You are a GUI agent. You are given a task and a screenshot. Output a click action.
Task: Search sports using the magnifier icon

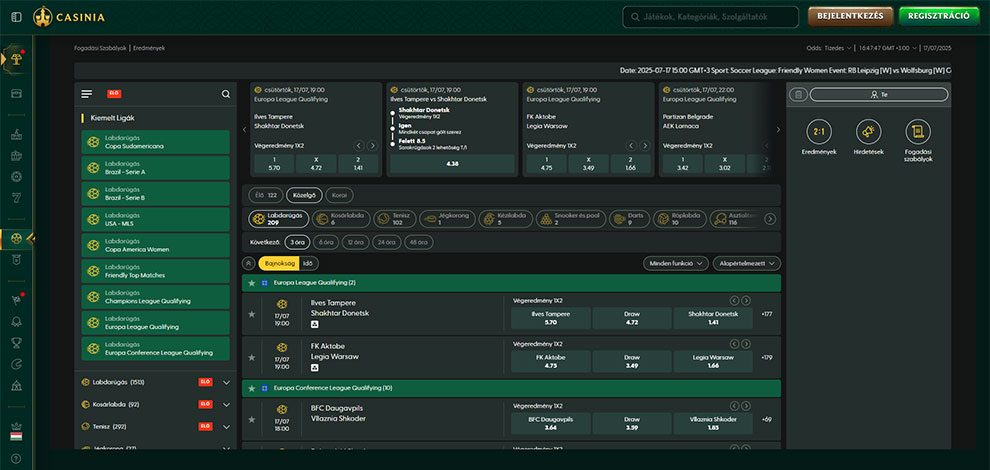pos(226,94)
